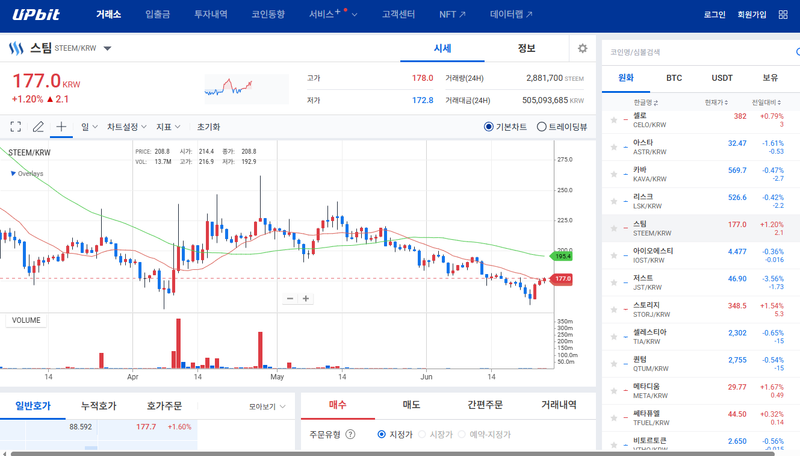Screen dimensions: 800x456
Task: Switch to the 정보 tab
Action: coord(527,48)
